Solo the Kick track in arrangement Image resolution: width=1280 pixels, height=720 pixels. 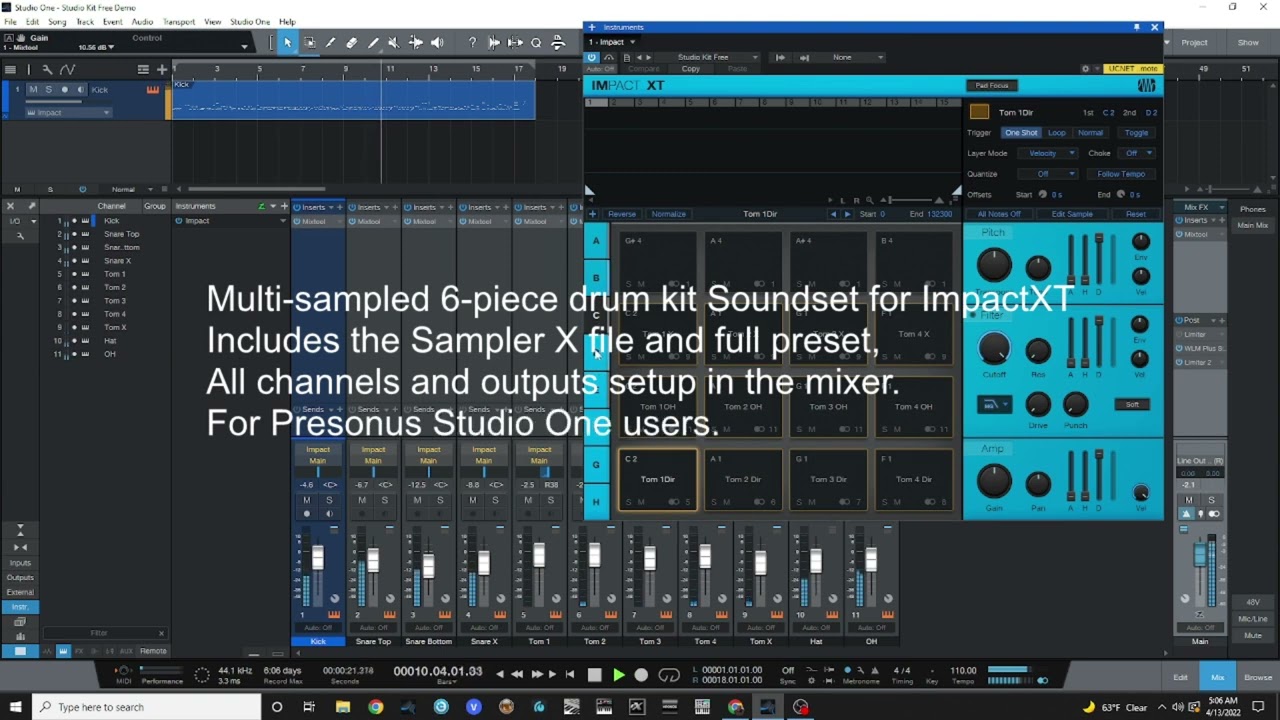[x=48, y=90]
